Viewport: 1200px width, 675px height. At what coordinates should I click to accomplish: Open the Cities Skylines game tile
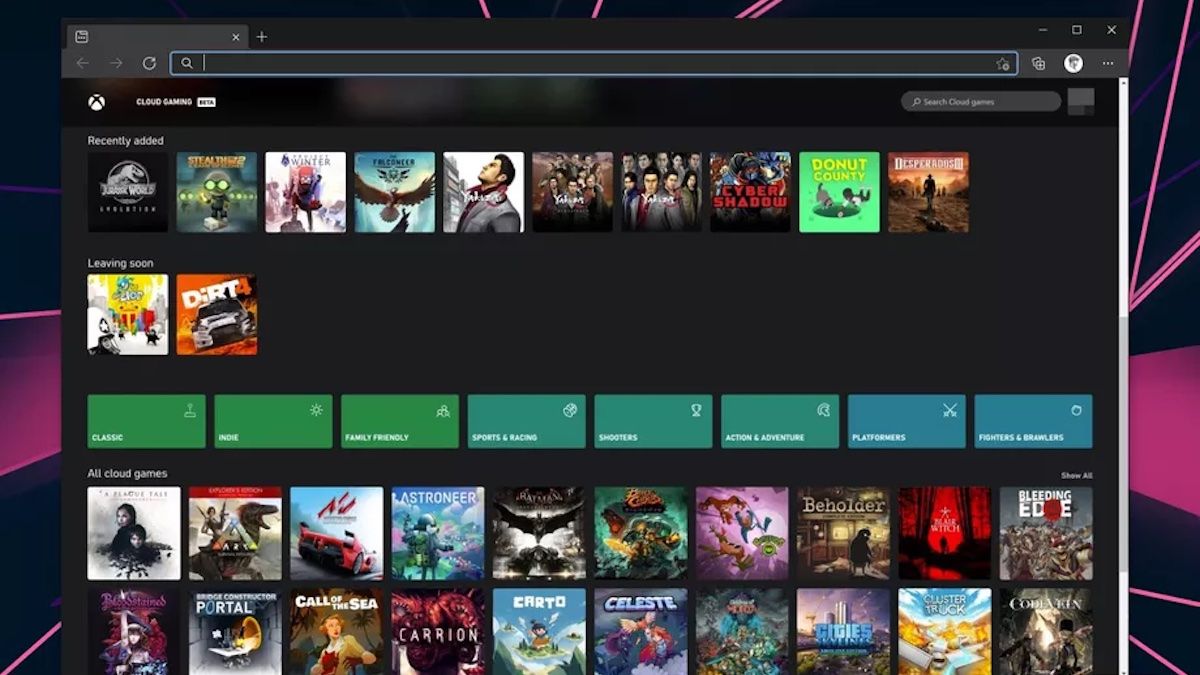(843, 631)
